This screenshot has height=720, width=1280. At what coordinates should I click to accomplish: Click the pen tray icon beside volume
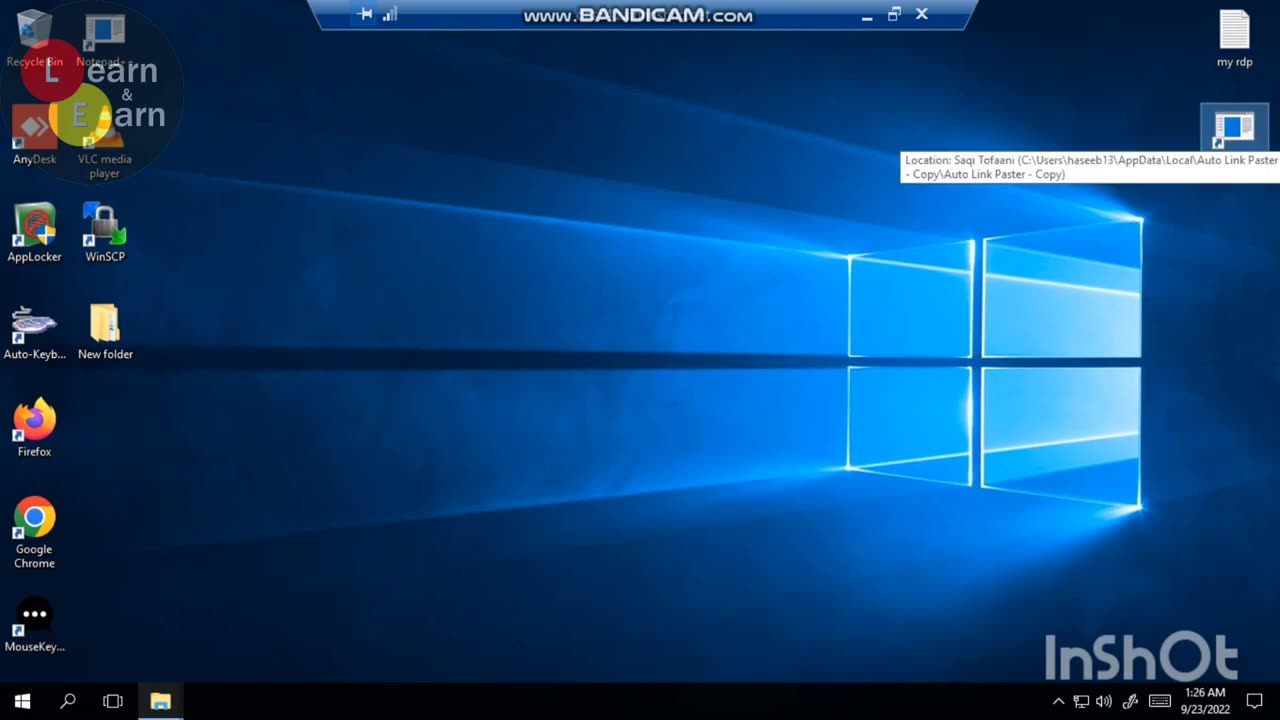[1131, 701]
